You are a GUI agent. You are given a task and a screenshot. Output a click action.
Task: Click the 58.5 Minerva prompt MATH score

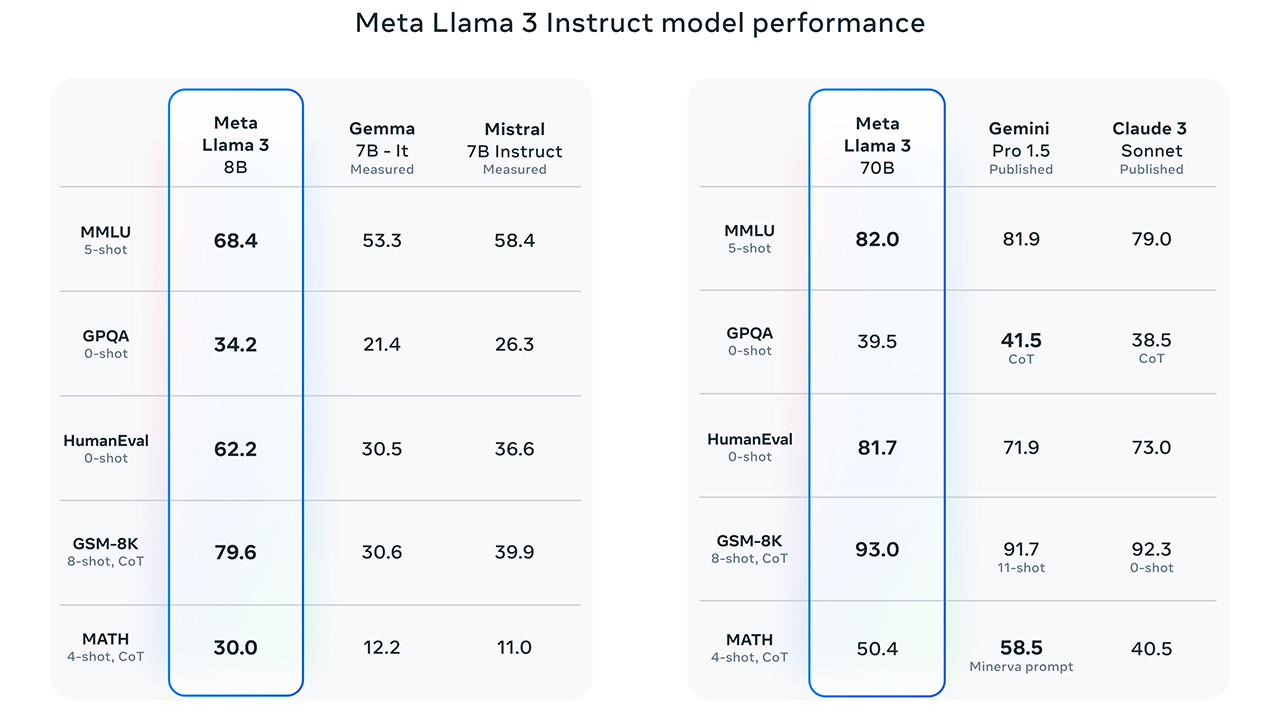pos(1021,649)
